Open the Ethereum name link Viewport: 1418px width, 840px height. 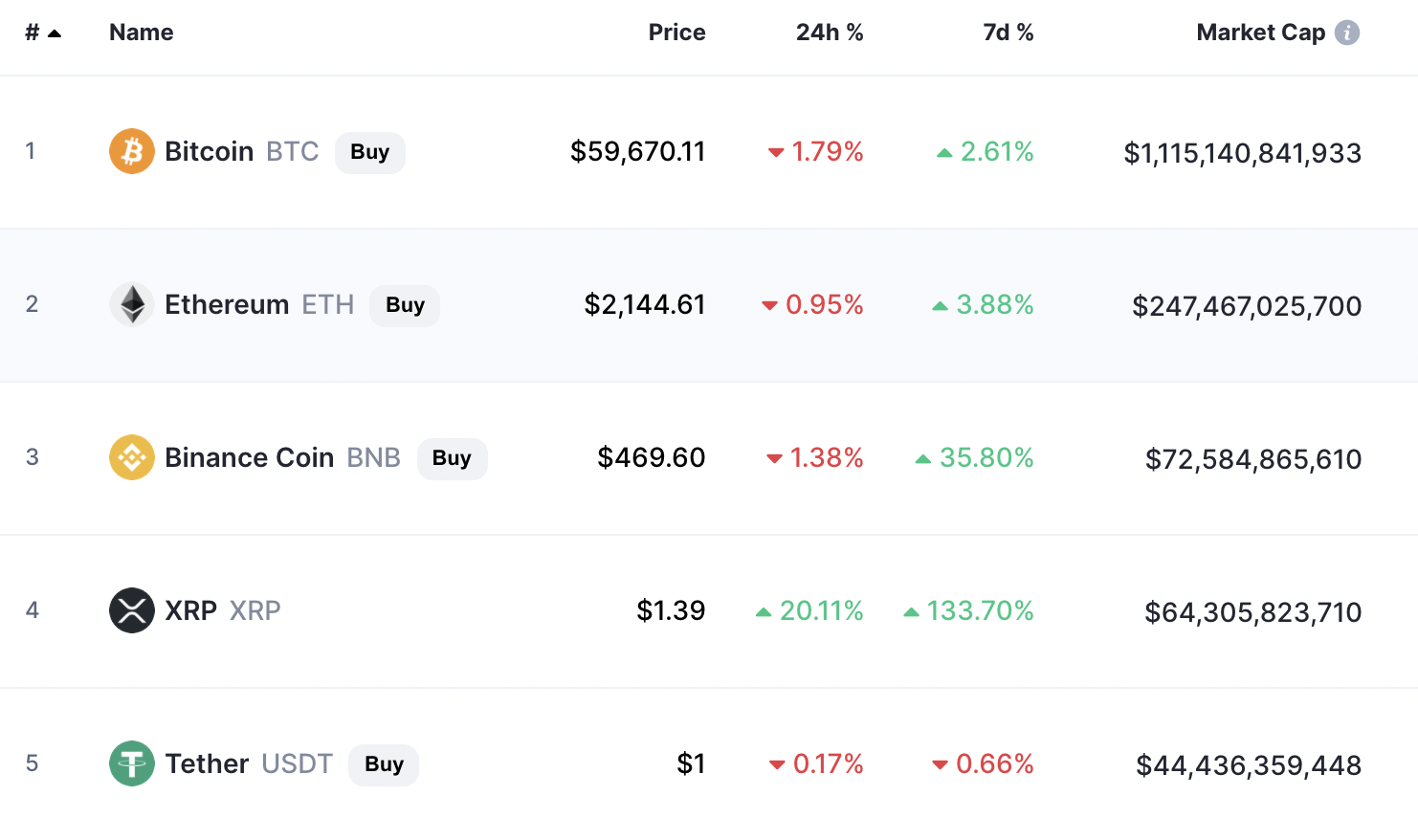tap(227, 304)
